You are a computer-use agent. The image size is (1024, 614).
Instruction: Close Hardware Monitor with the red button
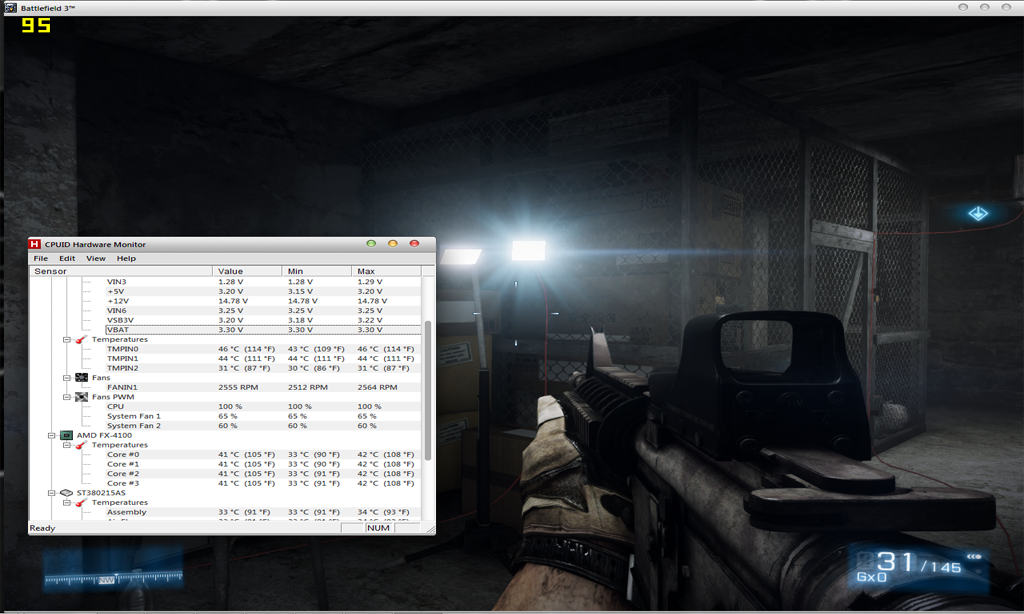414,244
